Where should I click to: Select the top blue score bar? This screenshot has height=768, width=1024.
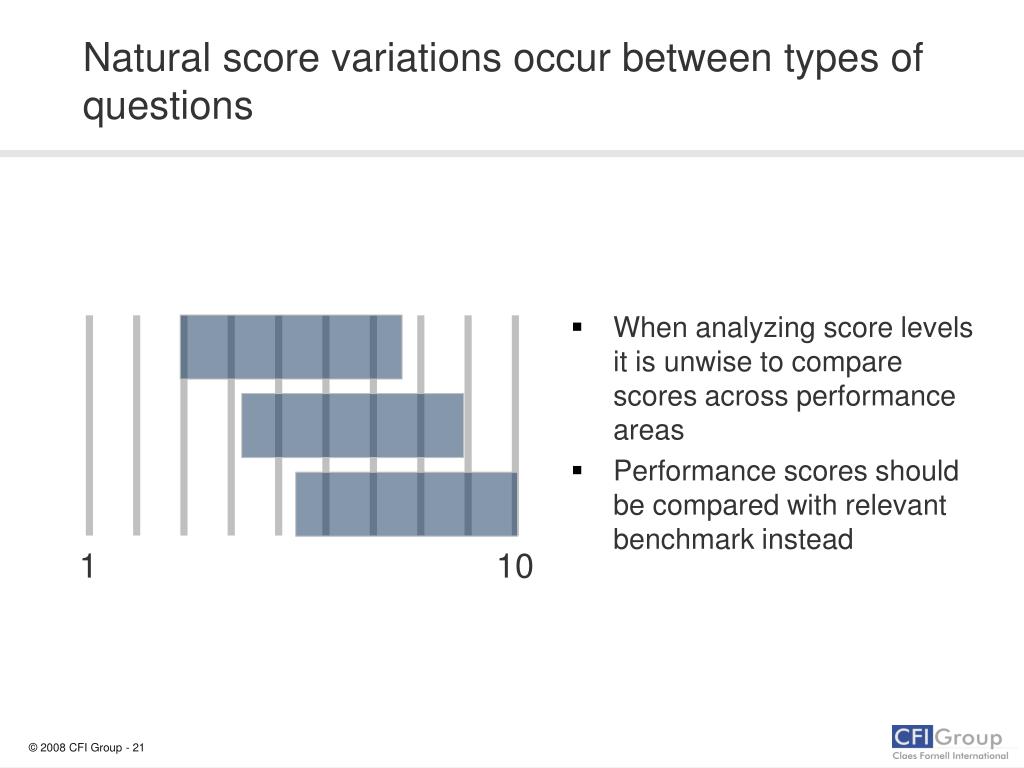tap(291, 347)
